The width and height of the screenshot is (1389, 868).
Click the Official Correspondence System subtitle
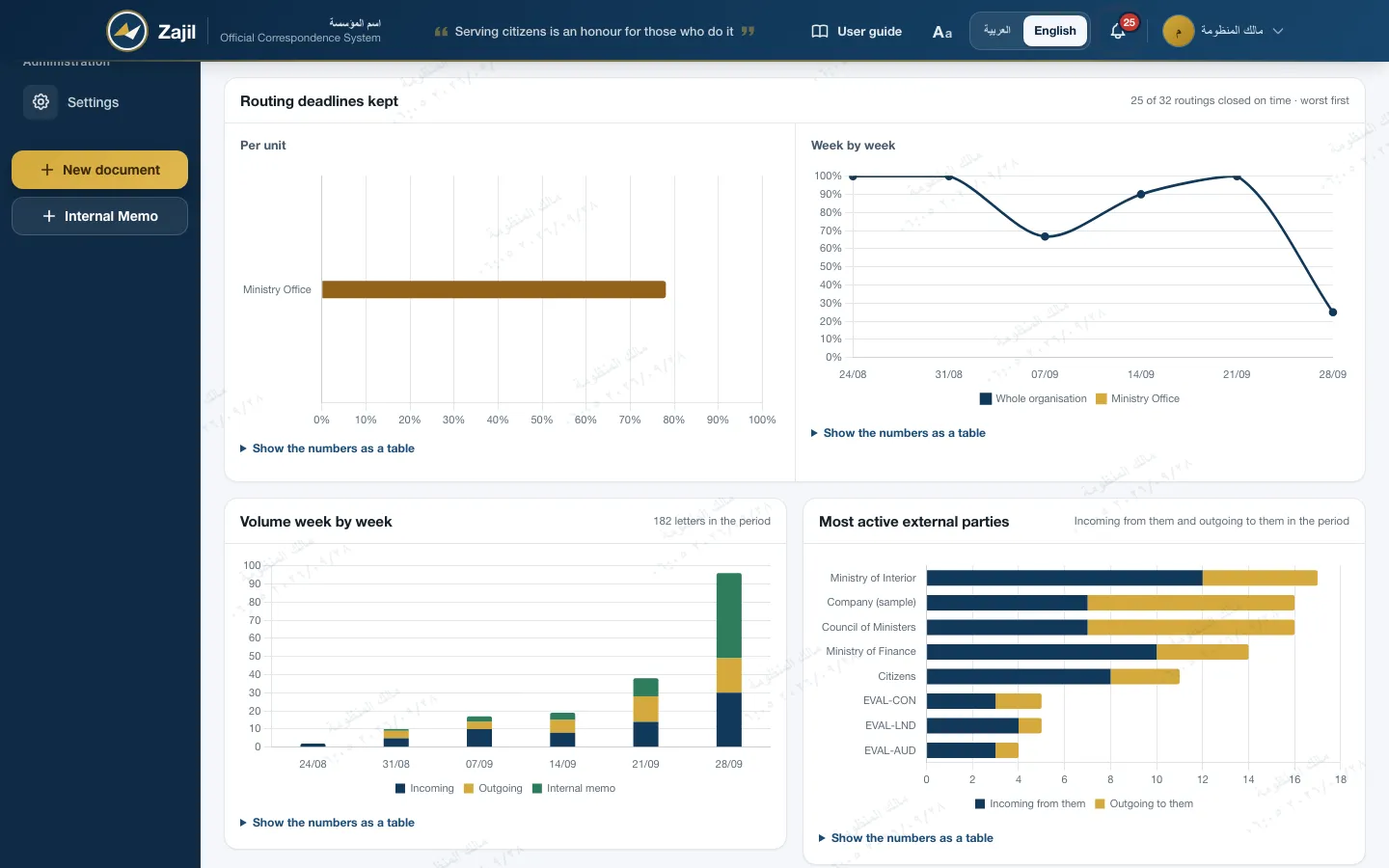300,38
